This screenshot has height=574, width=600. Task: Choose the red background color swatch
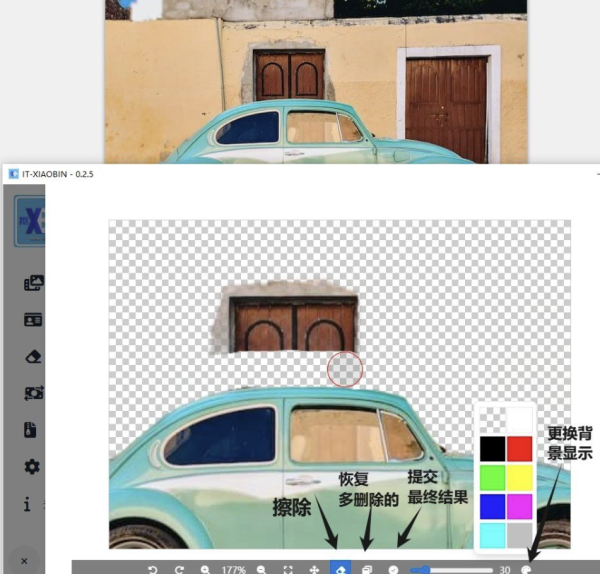pyautogui.click(x=519, y=448)
